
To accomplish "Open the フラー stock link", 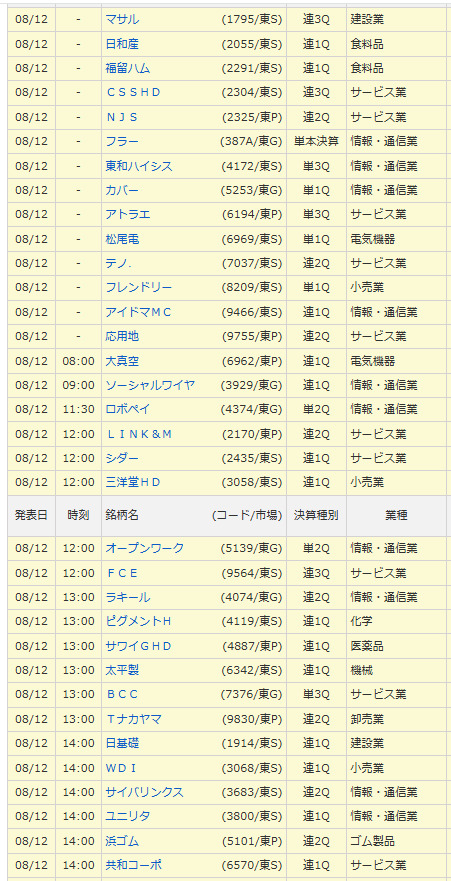I will pyautogui.click(x=122, y=141).
